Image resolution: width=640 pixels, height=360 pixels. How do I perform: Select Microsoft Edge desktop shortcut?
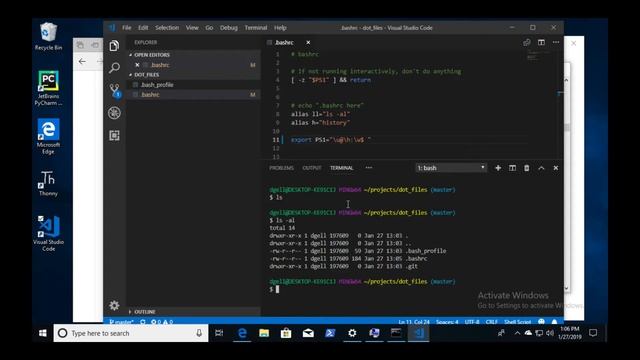(48, 136)
